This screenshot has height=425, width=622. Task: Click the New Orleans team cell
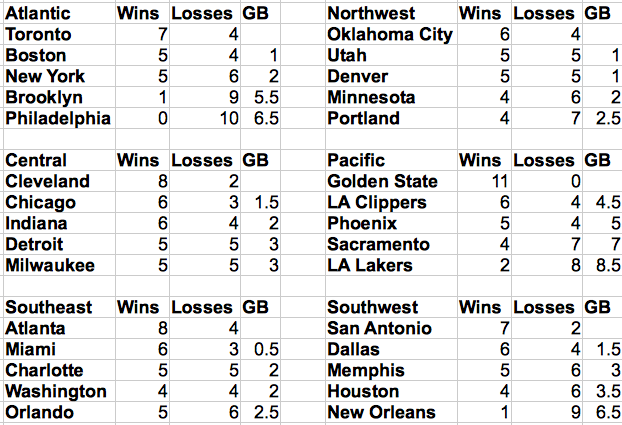[381, 412]
